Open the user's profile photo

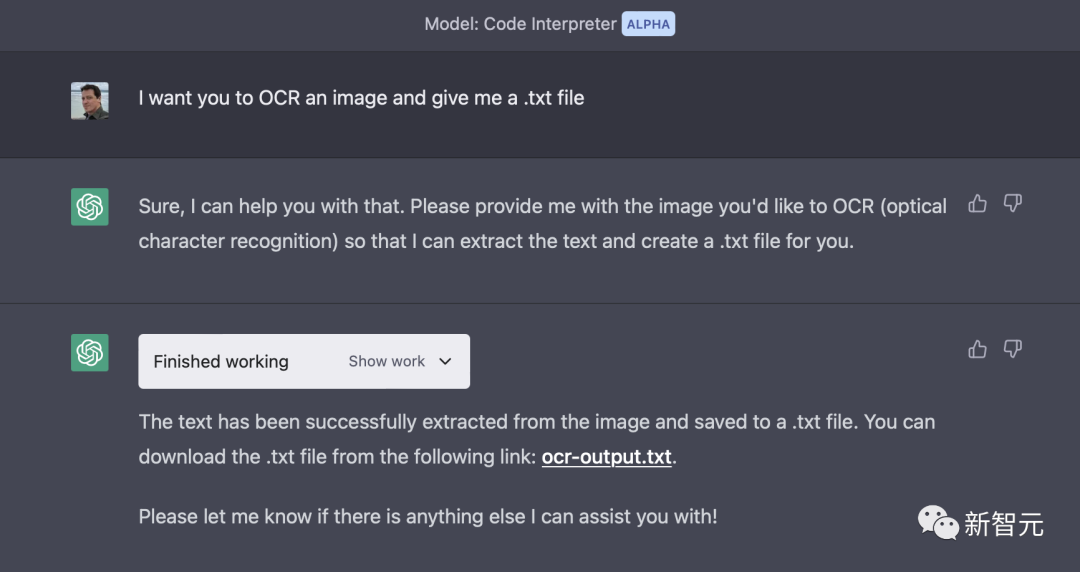pos(90,101)
